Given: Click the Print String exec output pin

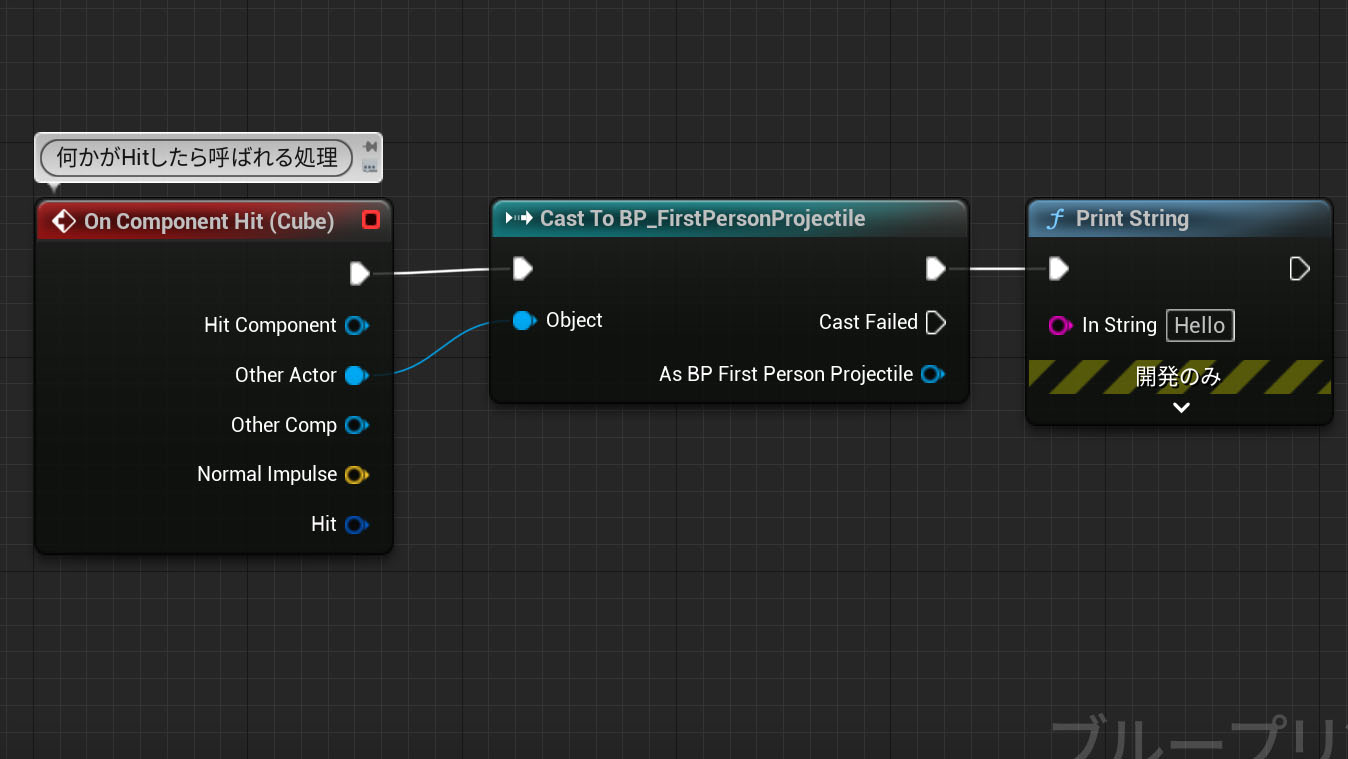Looking at the screenshot, I should click(x=1299, y=268).
